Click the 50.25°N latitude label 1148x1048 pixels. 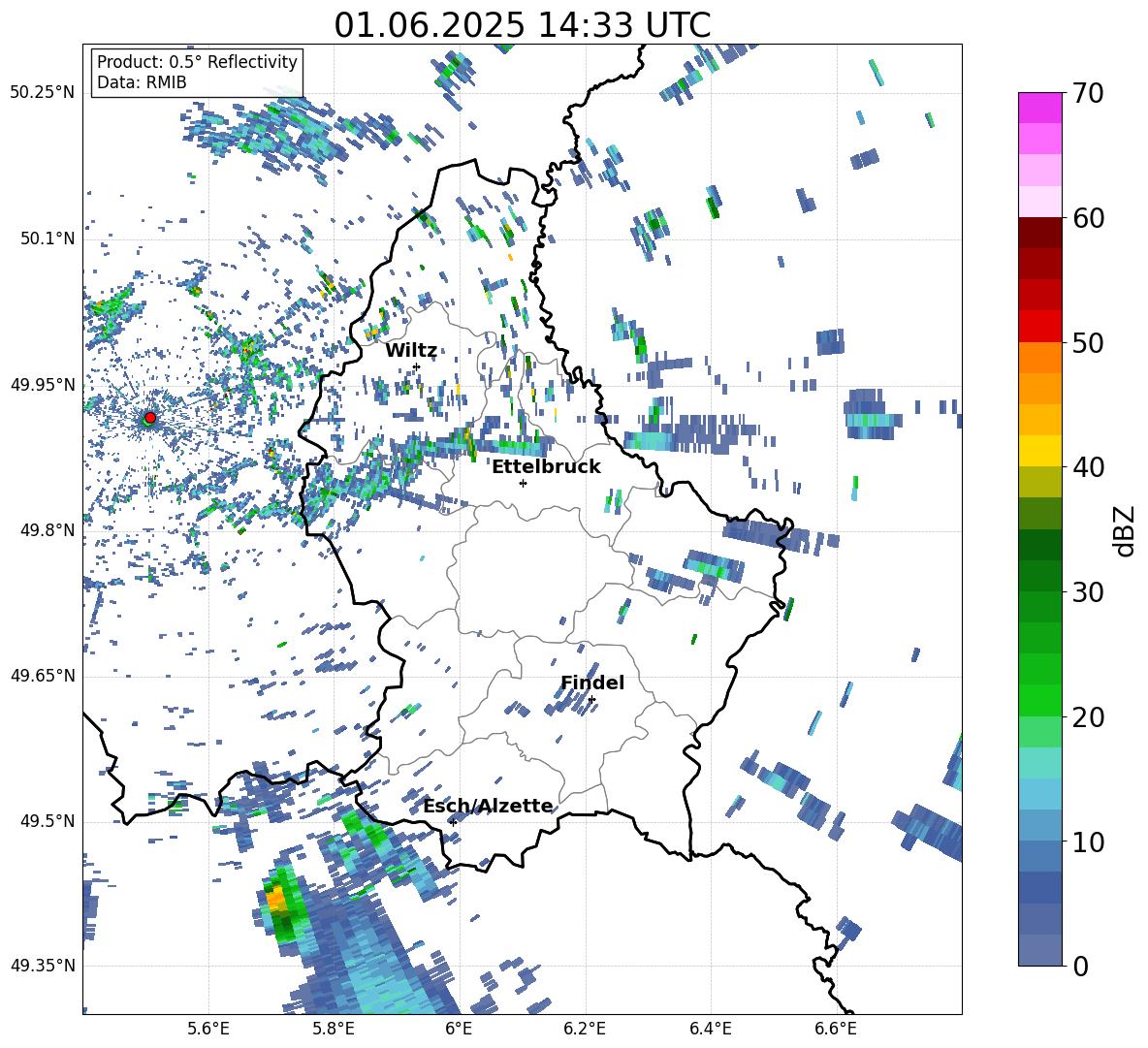pyautogui.click(x=43, y=92)
